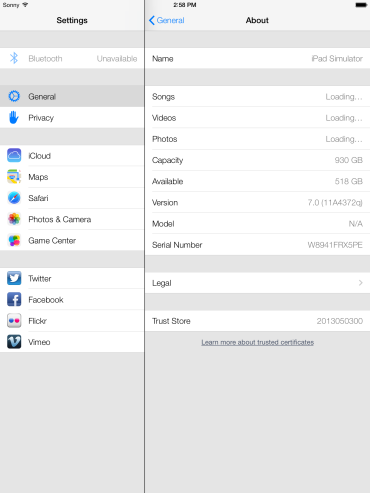The image size is (370, 493).
Task: Click the Facebook icon
Action: [14, 299]
